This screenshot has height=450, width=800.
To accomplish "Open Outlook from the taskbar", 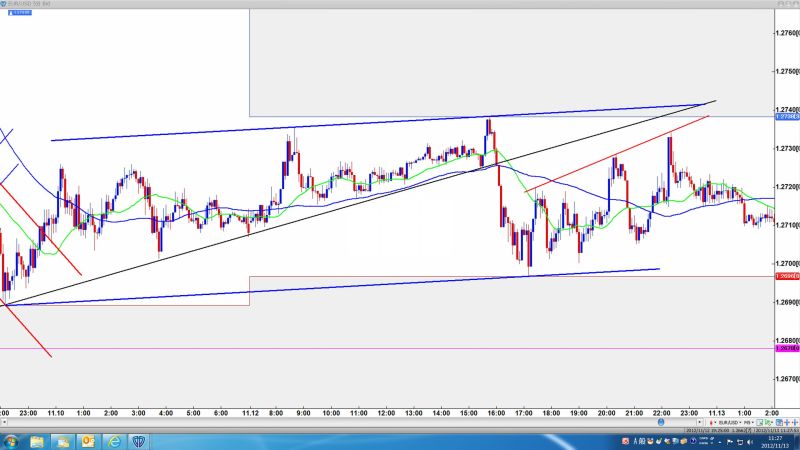I will click(88, 441).
